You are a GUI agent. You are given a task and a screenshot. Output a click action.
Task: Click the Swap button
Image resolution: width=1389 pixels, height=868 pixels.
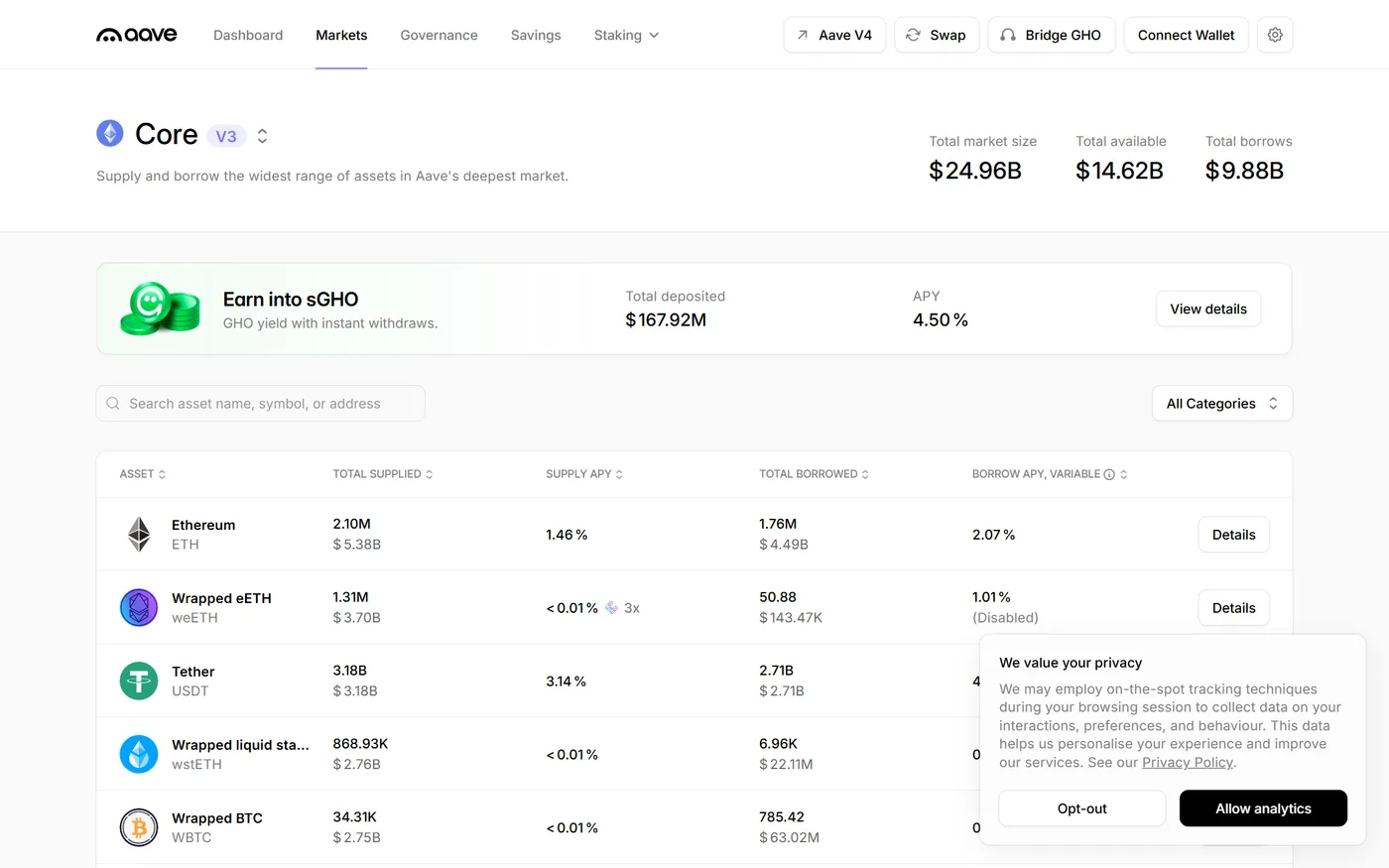[x=937, y=35]
